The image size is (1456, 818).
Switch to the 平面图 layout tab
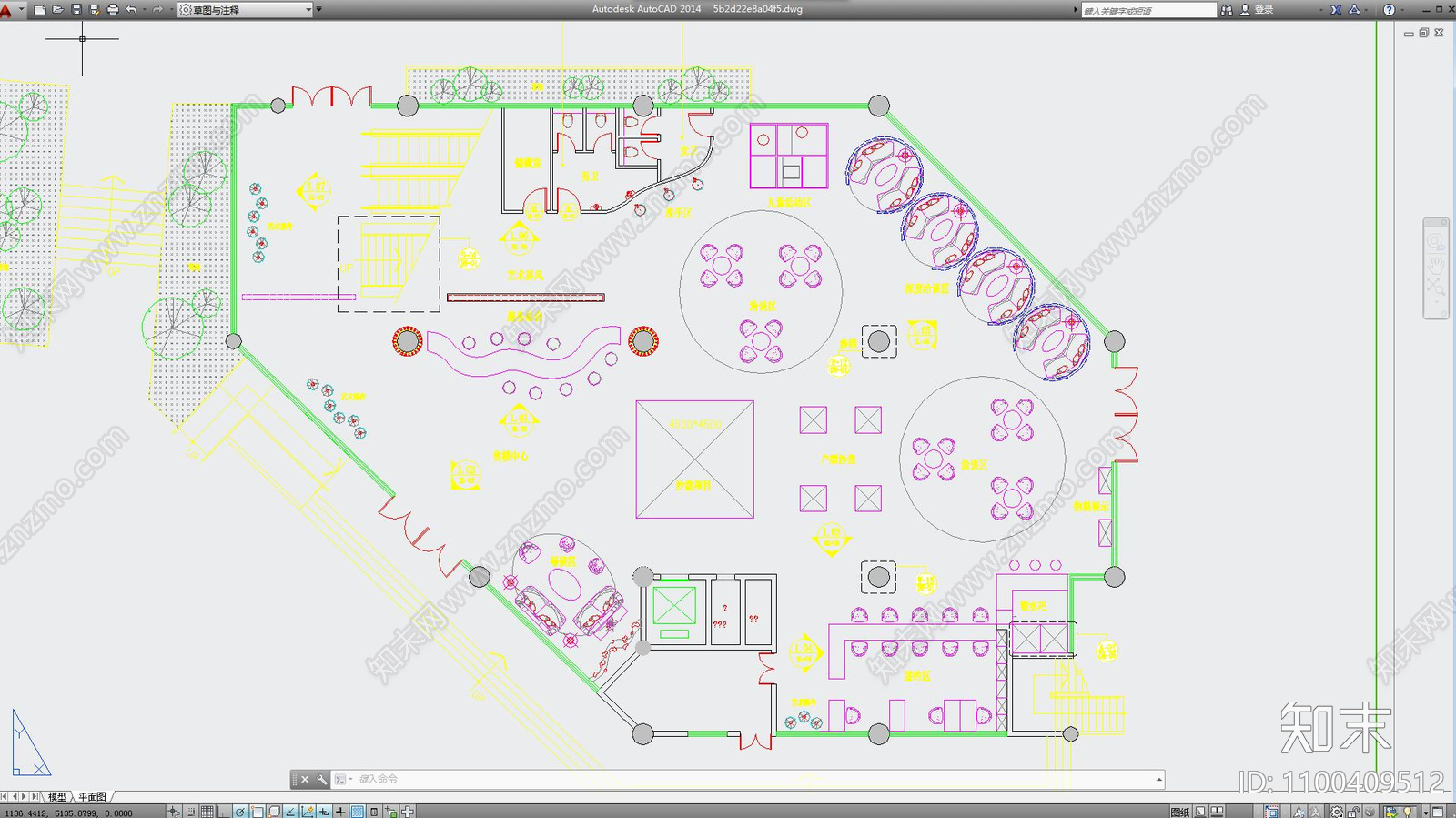pos(92,796)
